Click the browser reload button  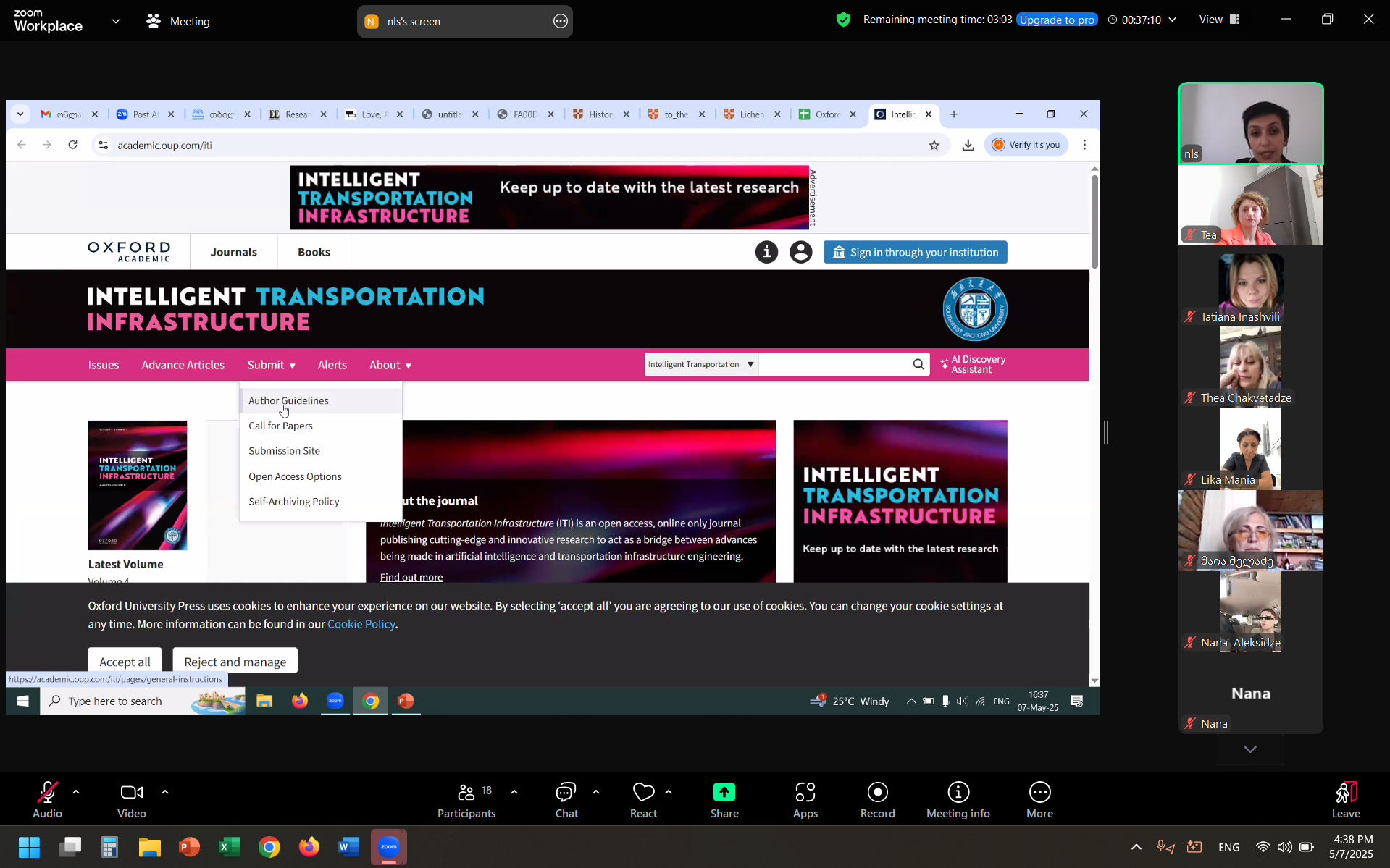(x=72, y=145)
